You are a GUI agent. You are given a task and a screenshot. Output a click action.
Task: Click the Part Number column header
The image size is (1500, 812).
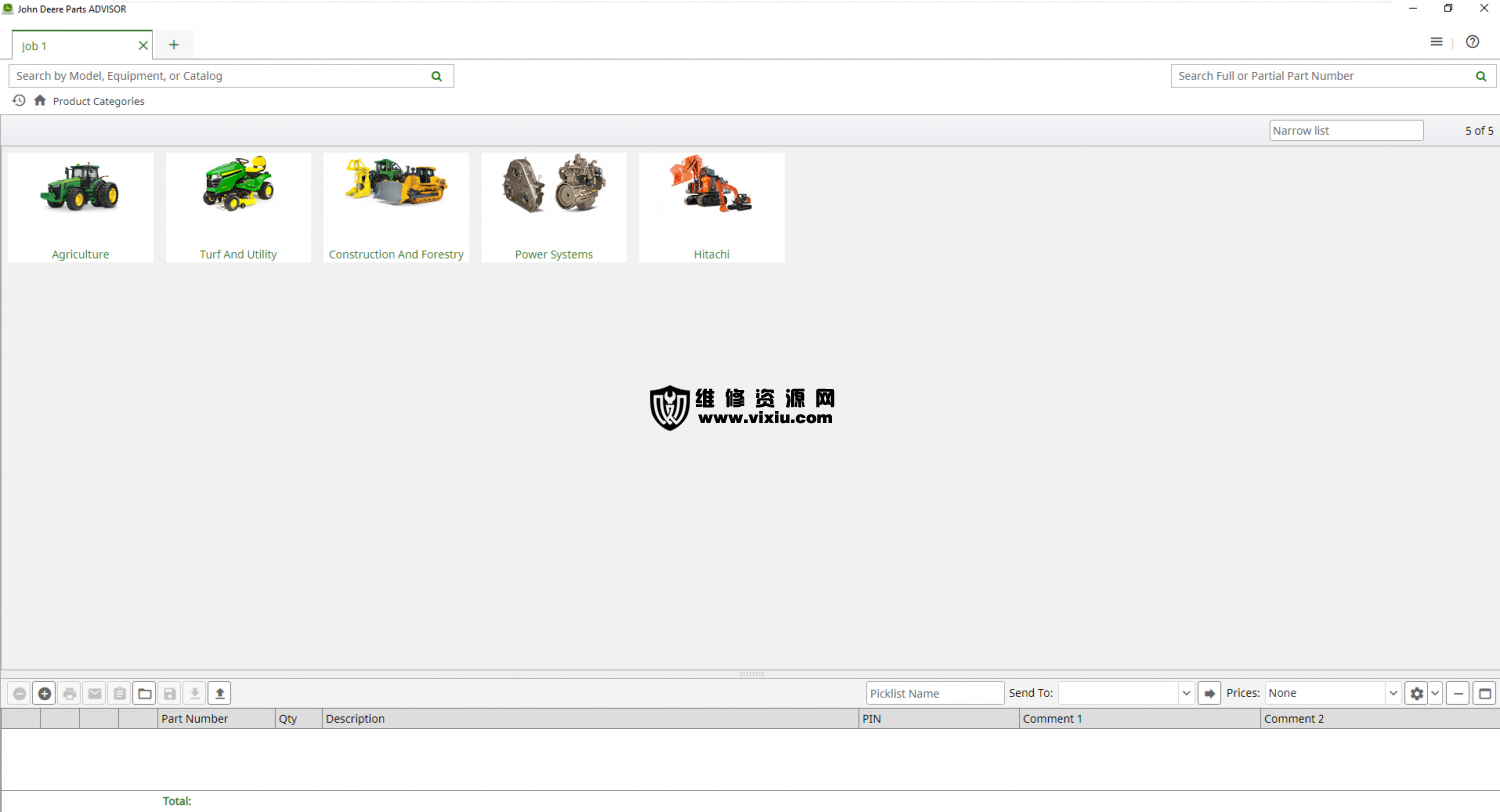tap(216, 719)
